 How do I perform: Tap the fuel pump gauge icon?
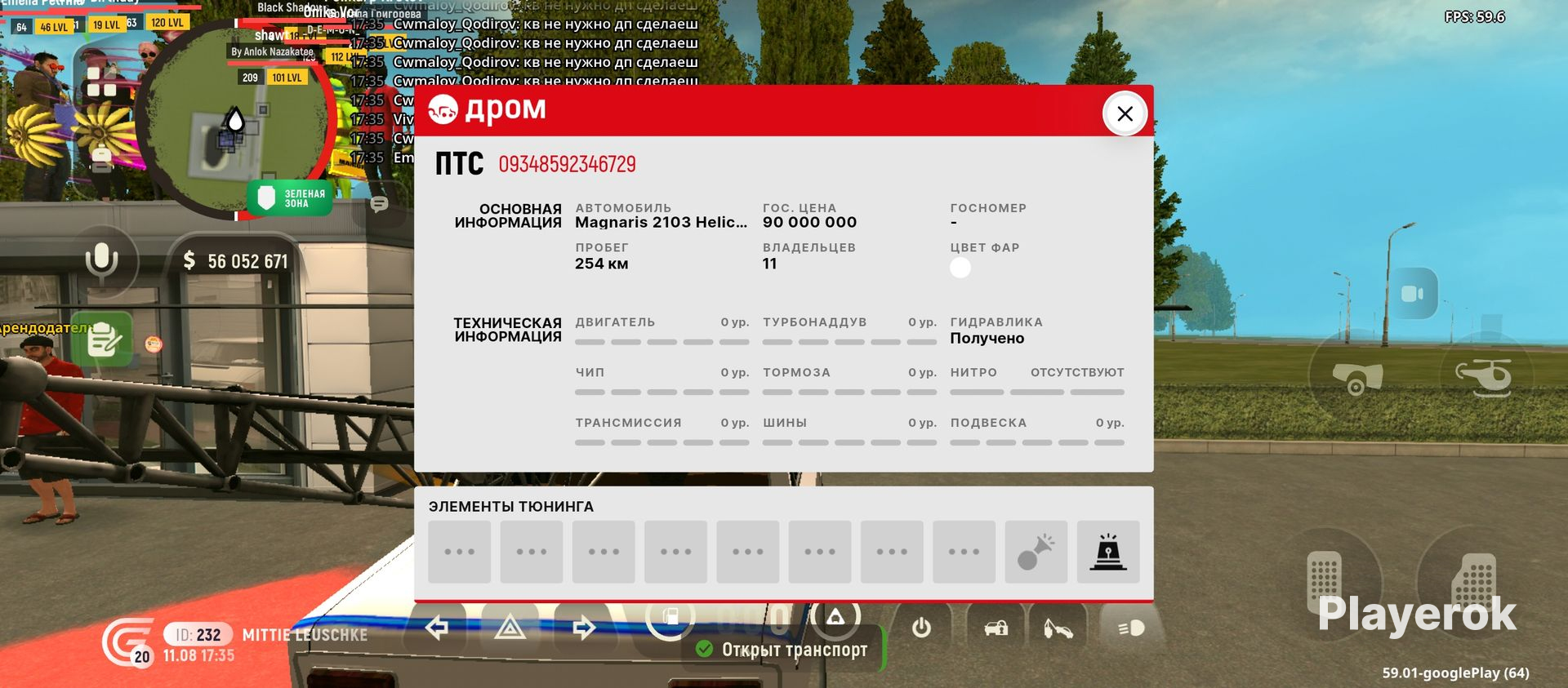(670, 618)
